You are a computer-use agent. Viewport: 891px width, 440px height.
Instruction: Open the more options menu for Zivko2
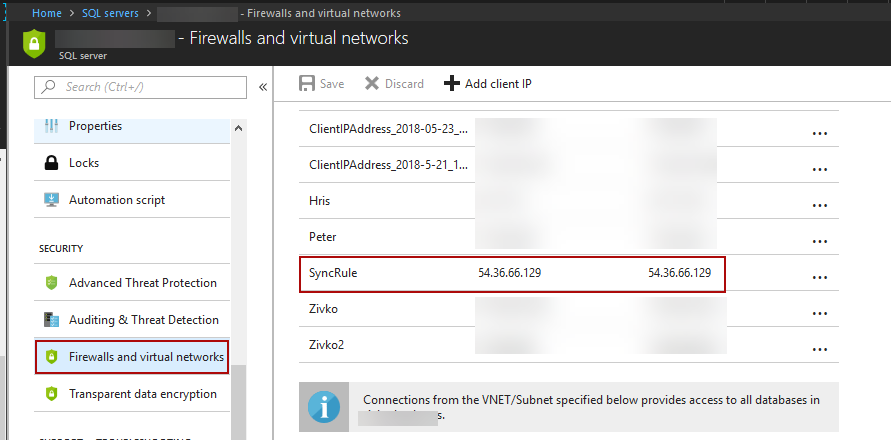point(820,349)
